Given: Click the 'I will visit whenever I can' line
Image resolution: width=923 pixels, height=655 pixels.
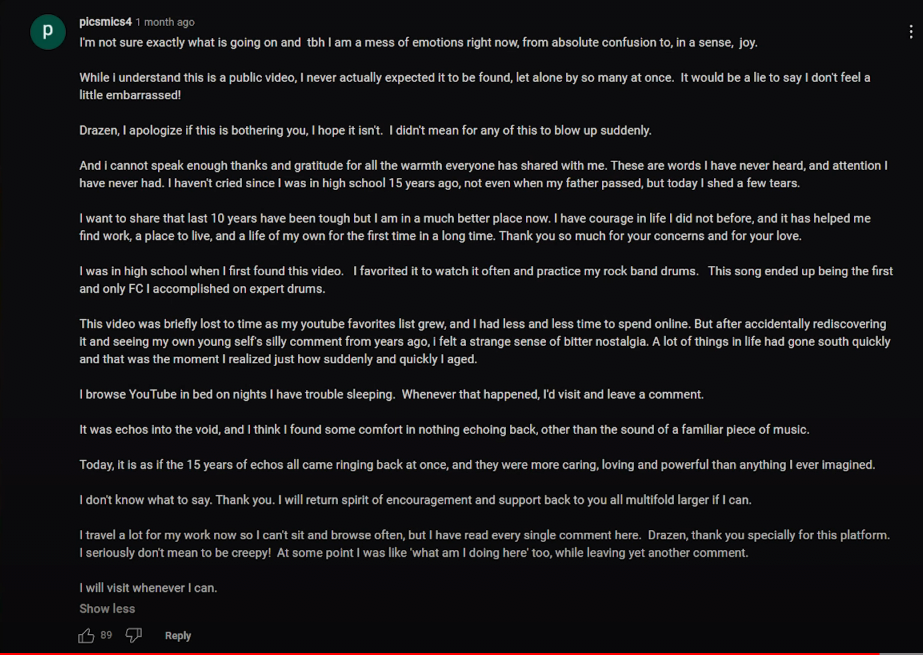Looking at the screenshot, I should click(148, 588).
